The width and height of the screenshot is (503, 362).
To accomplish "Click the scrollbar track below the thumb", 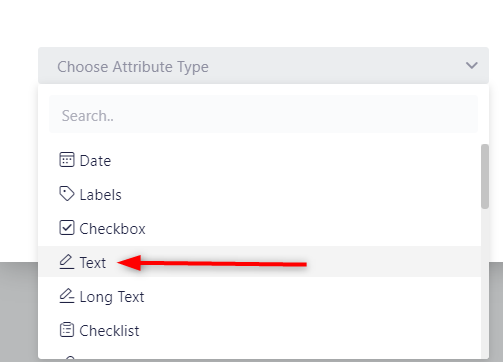I will pos(485,283).
